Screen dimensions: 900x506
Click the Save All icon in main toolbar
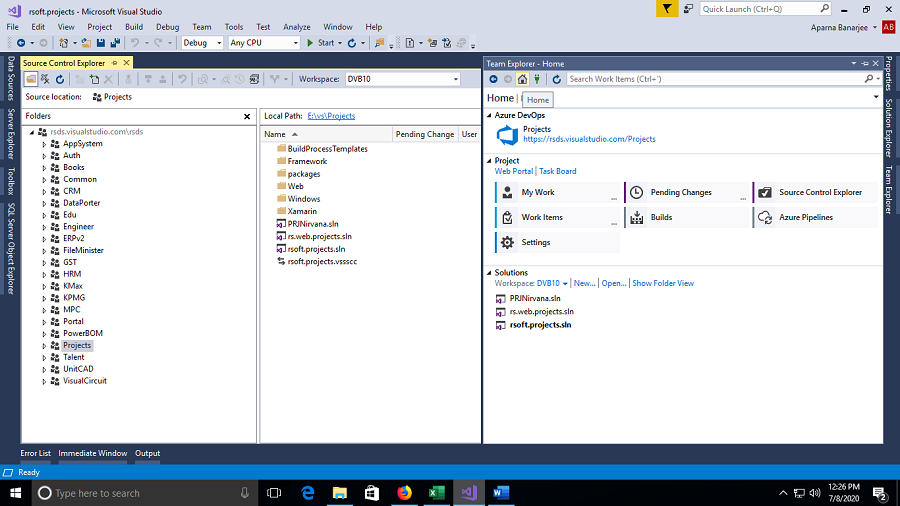[115, 43]
